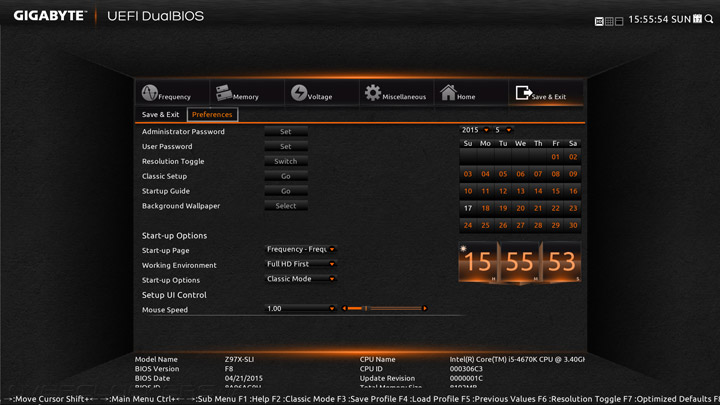
Task: Click the Update Revision value 0000001C
Action: coord(466,378)
